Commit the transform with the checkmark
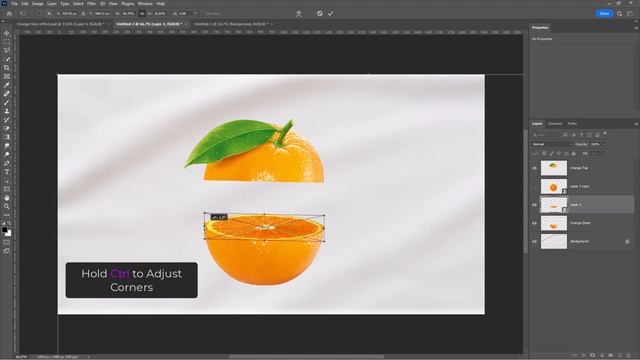Image resolution: width=640 pixels, height=360 pixels. coord(330,13)
